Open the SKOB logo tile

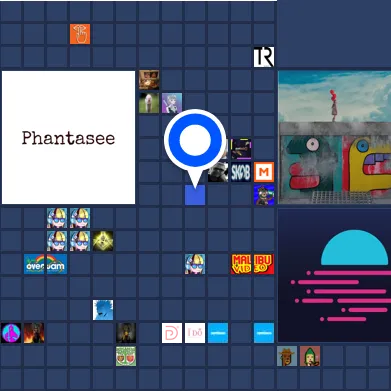[x=241, y=172]
